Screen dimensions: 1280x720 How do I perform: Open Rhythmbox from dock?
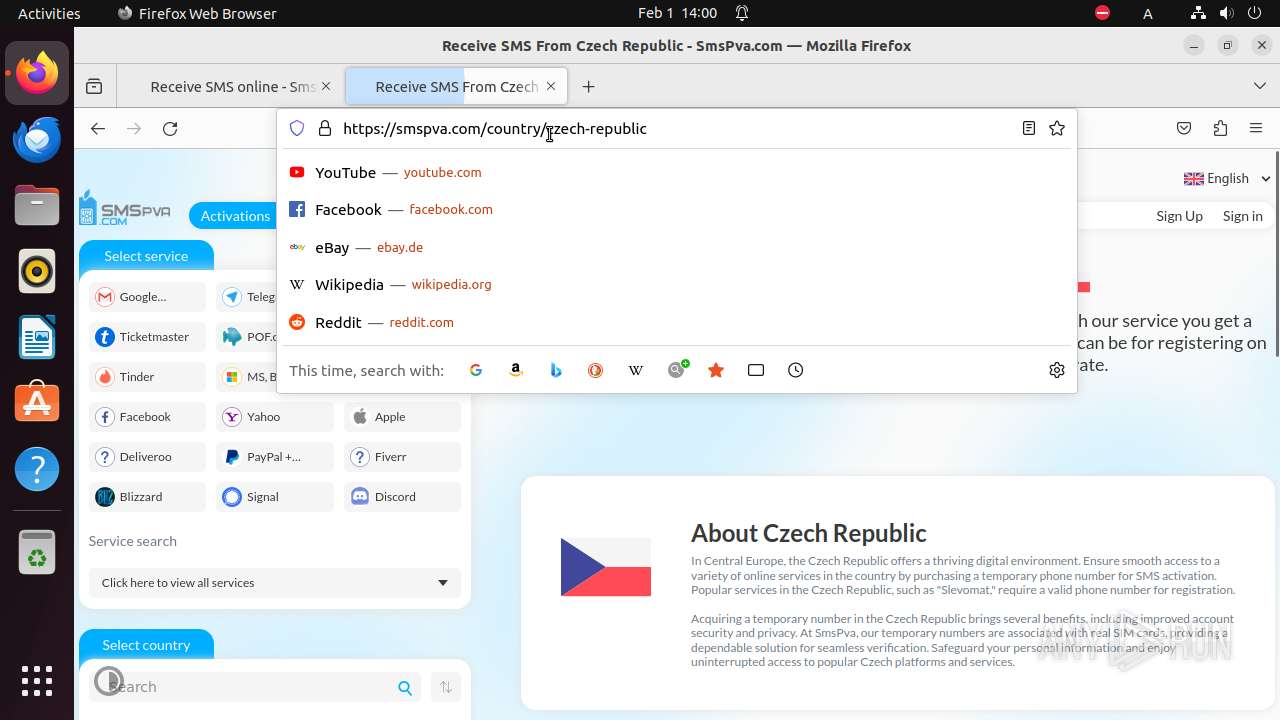[37, 271]
